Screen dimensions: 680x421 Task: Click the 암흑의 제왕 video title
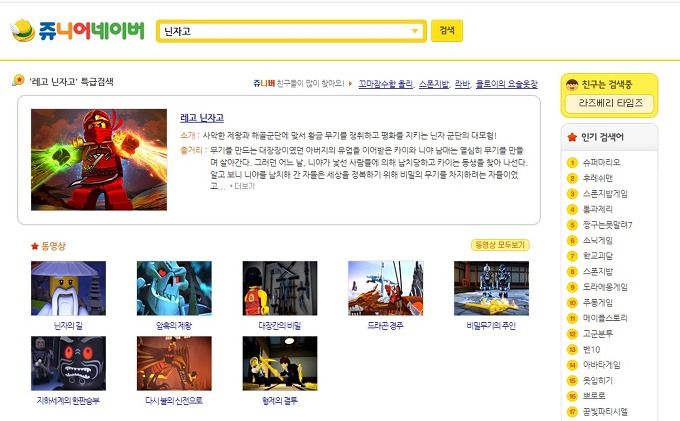click(174, 326)
